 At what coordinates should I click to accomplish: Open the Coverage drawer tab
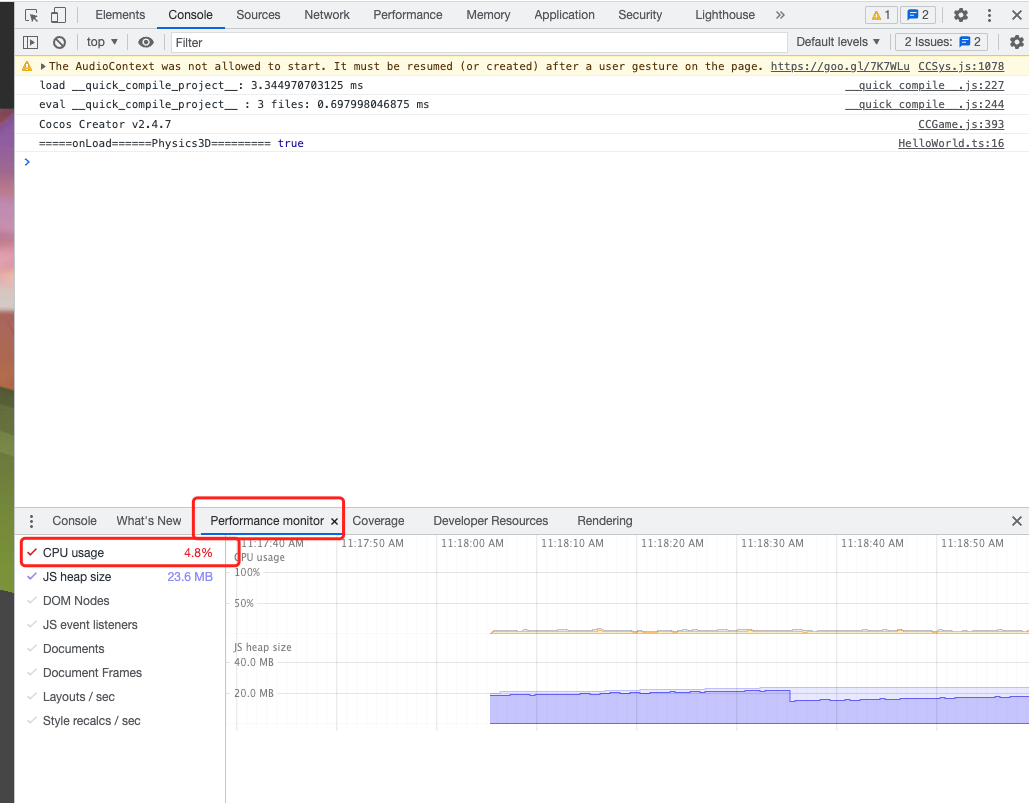pyautogui.click(x=378, y=521)
